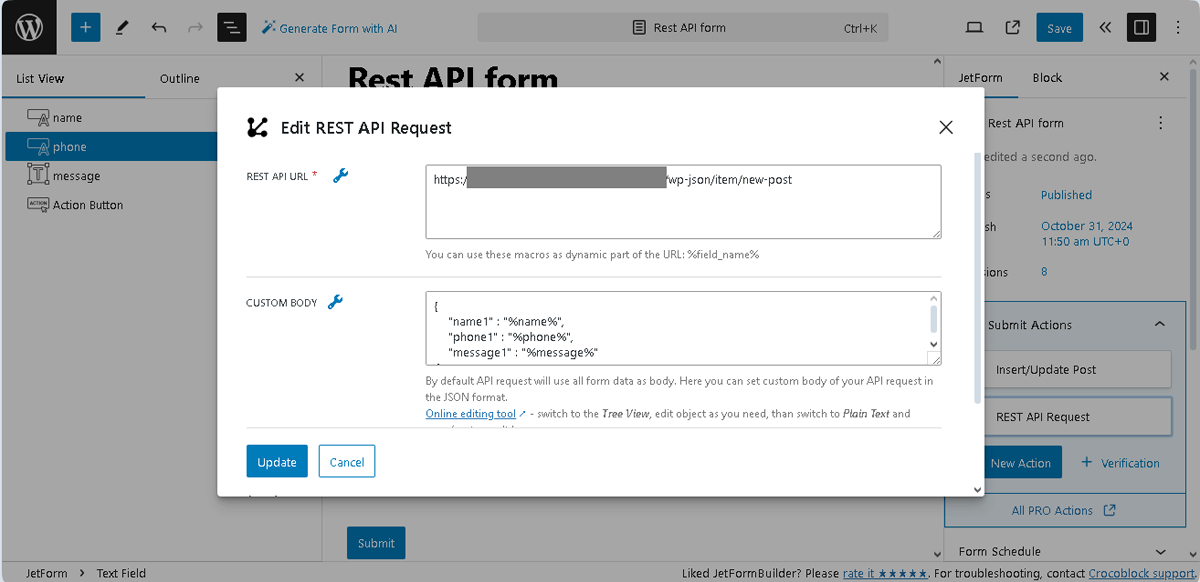Screen dimensions: 1200x582
Task: Select Text Field in the breadcrumb
Action: (x=121, y=573)
